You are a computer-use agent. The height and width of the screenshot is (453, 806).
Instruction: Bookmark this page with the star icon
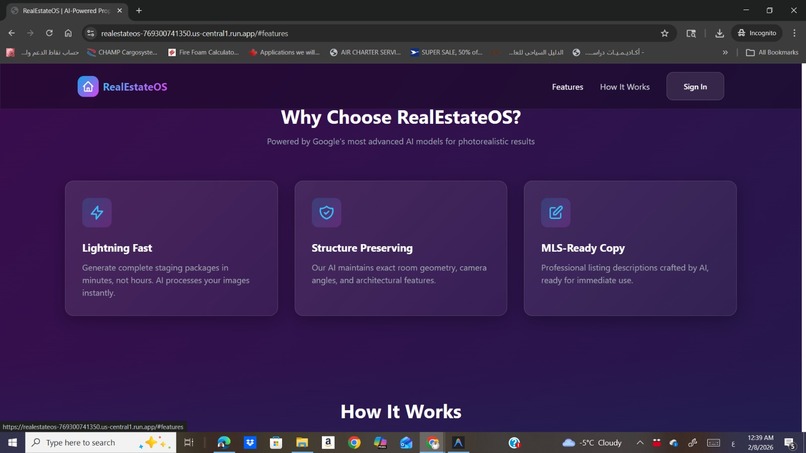[x=665, y=33]
